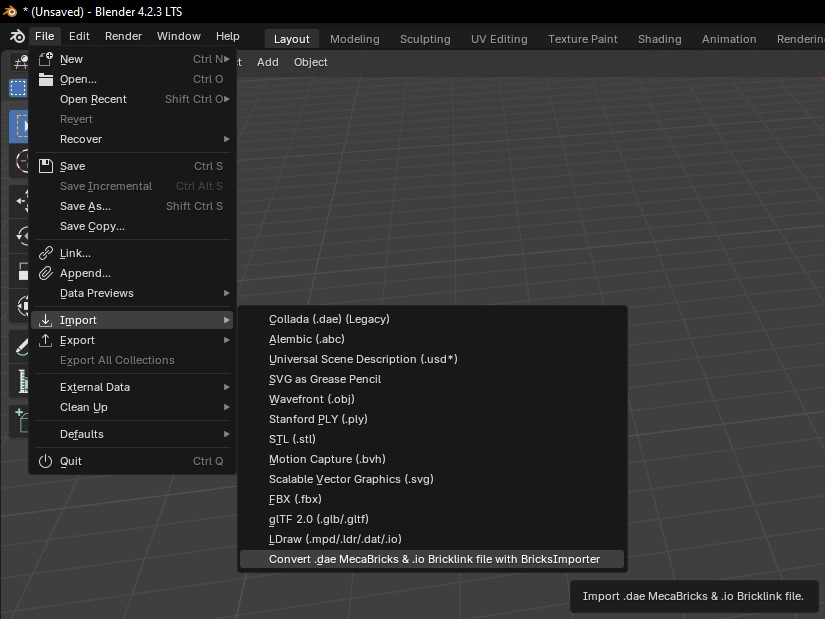Import with BricksImporter MecaBricks converter

pos(434,559)
